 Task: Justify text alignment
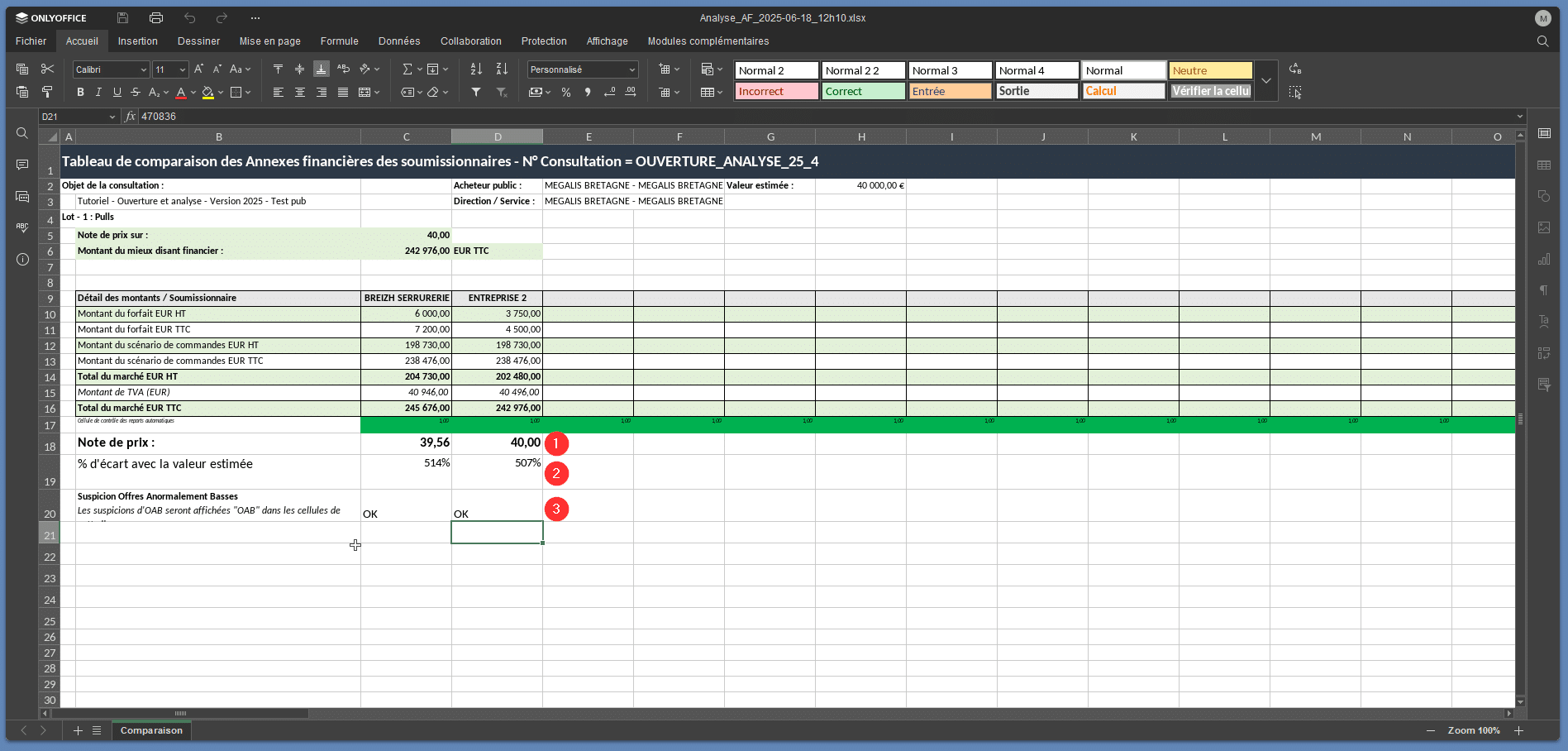tap(343, 93)
